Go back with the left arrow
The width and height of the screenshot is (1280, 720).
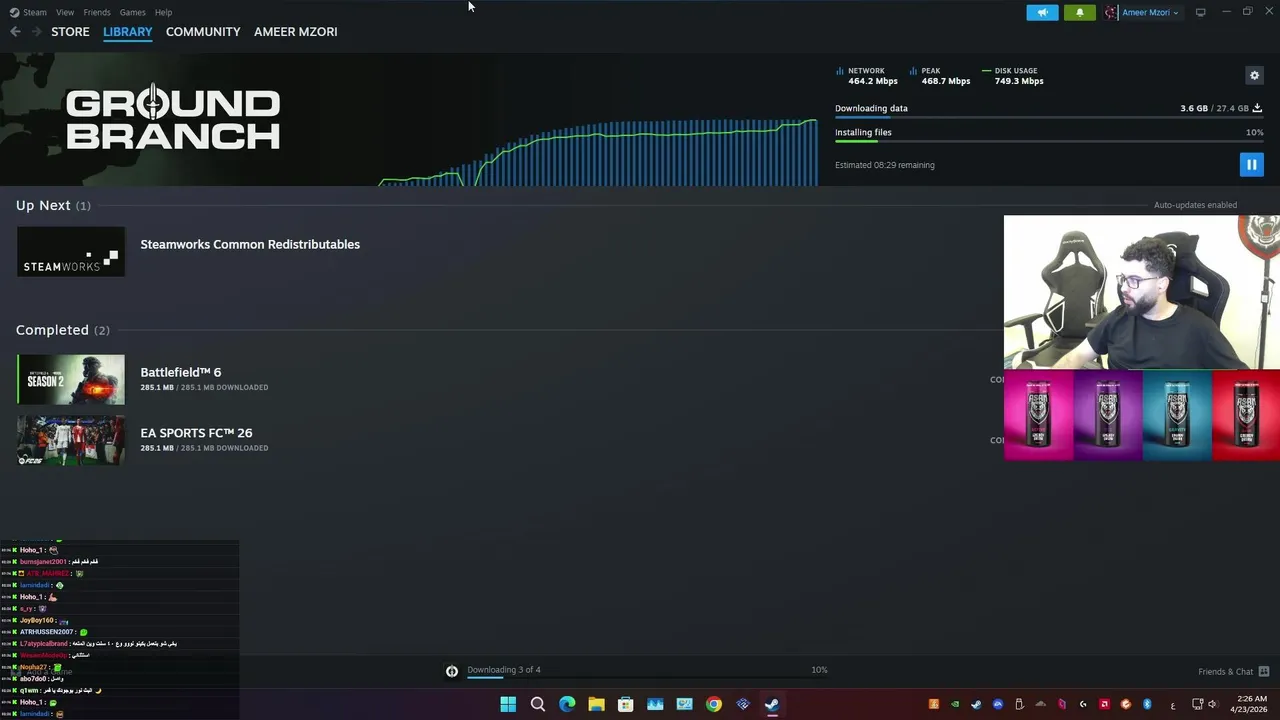(x=15, y=32)
